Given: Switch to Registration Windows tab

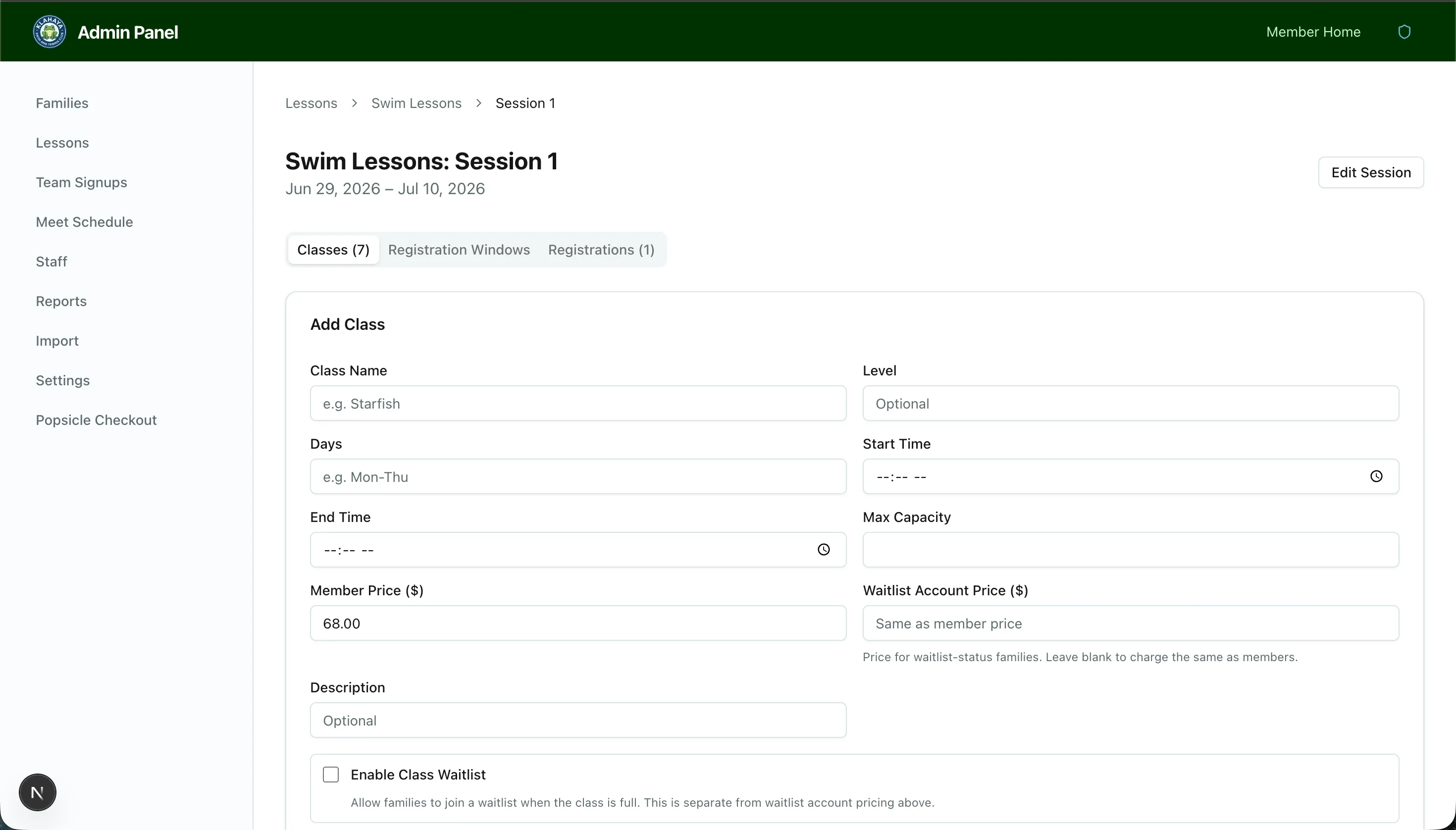Looking at the screenshot, I should (459, 250).
